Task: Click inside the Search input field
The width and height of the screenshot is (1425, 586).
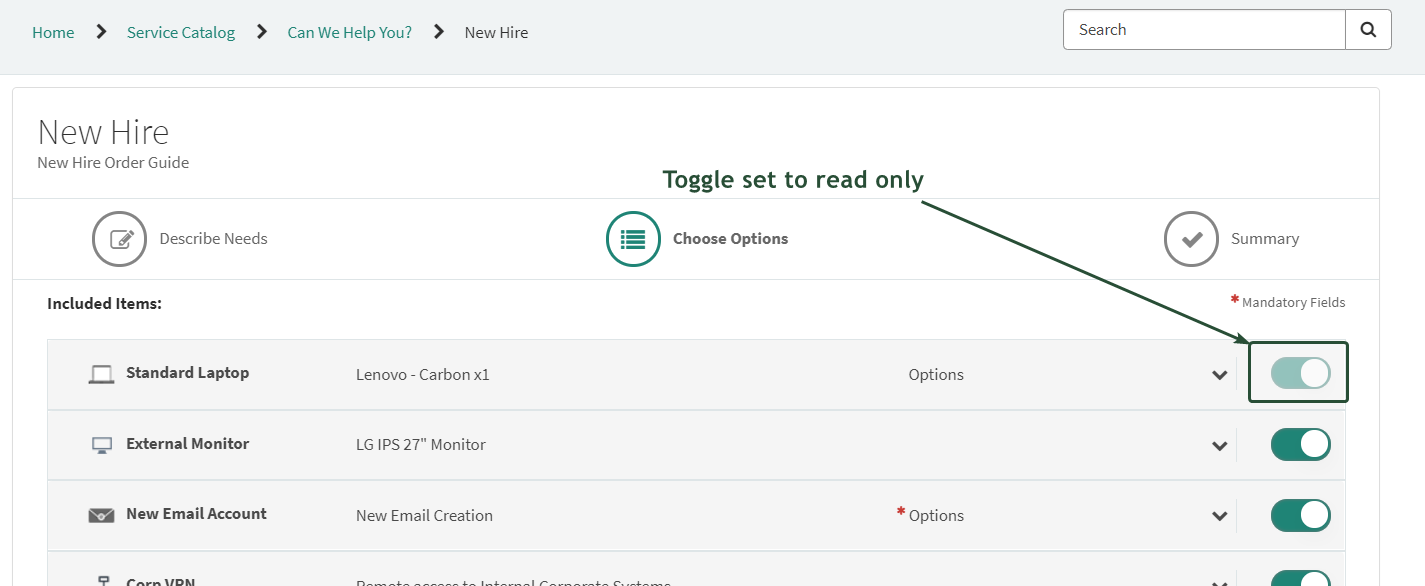Action: pos(1200,29)
